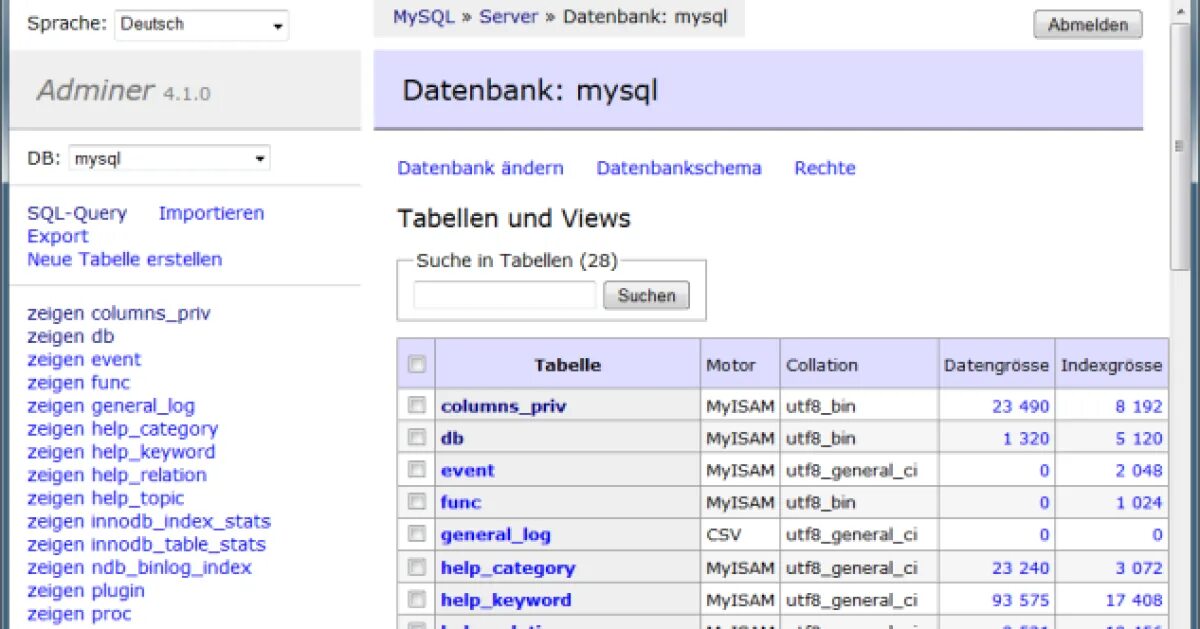1200x629 pixels.
Task: Open the columns_priv table link
Action: click(x=503, y=406)
